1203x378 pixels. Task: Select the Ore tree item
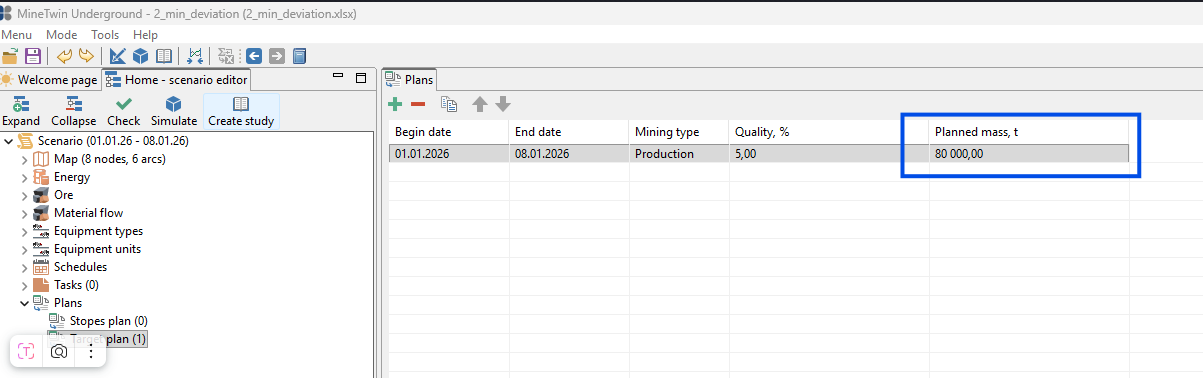[63, 195]
